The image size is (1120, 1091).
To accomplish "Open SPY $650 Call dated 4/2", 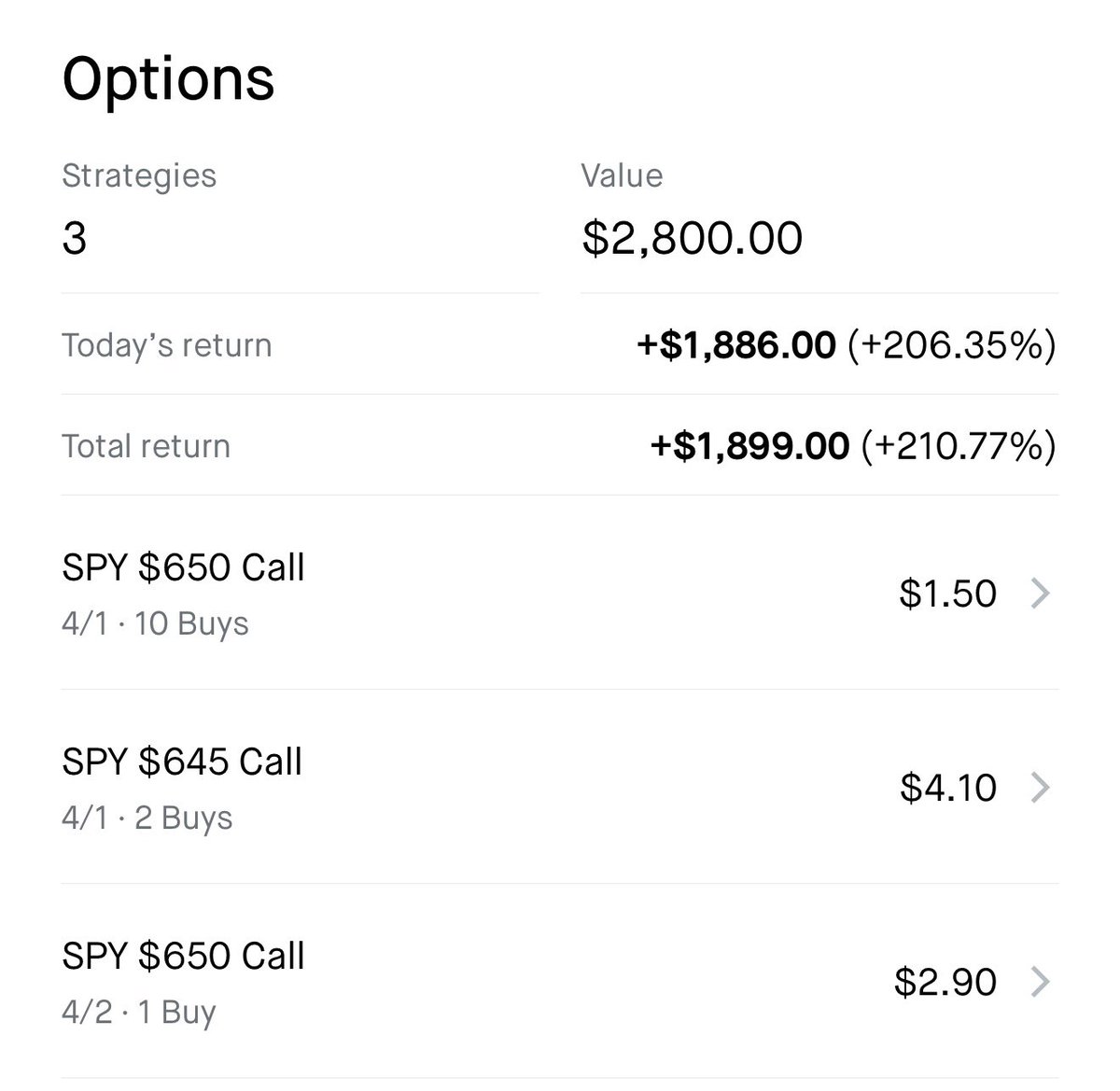I will pos(183,957).
